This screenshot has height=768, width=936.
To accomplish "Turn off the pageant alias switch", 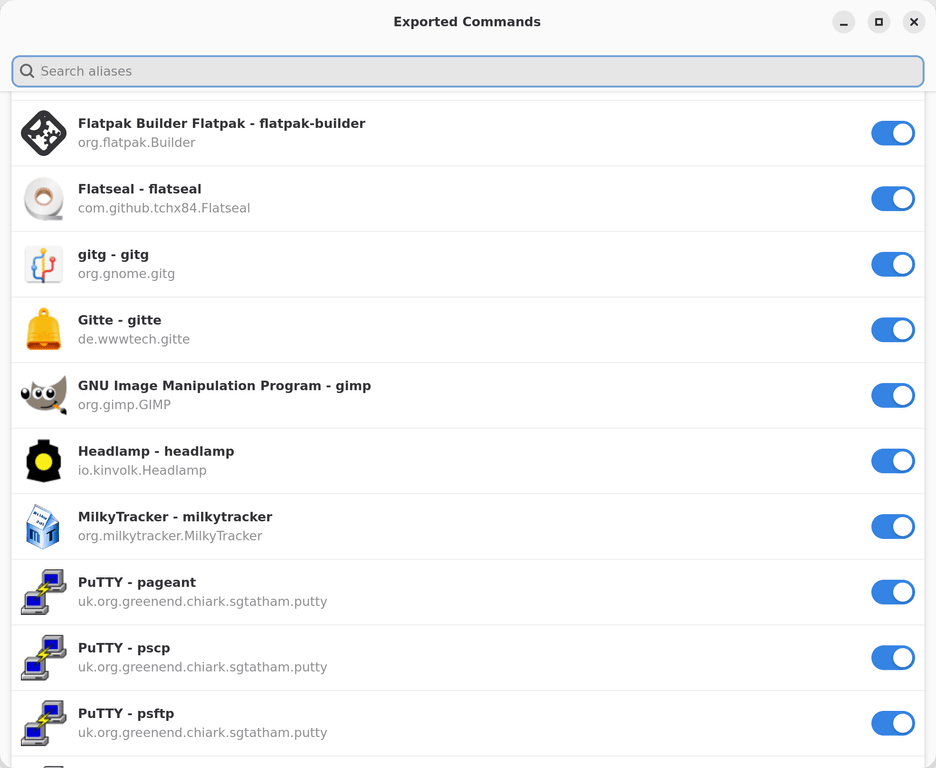I will [893, 592].
